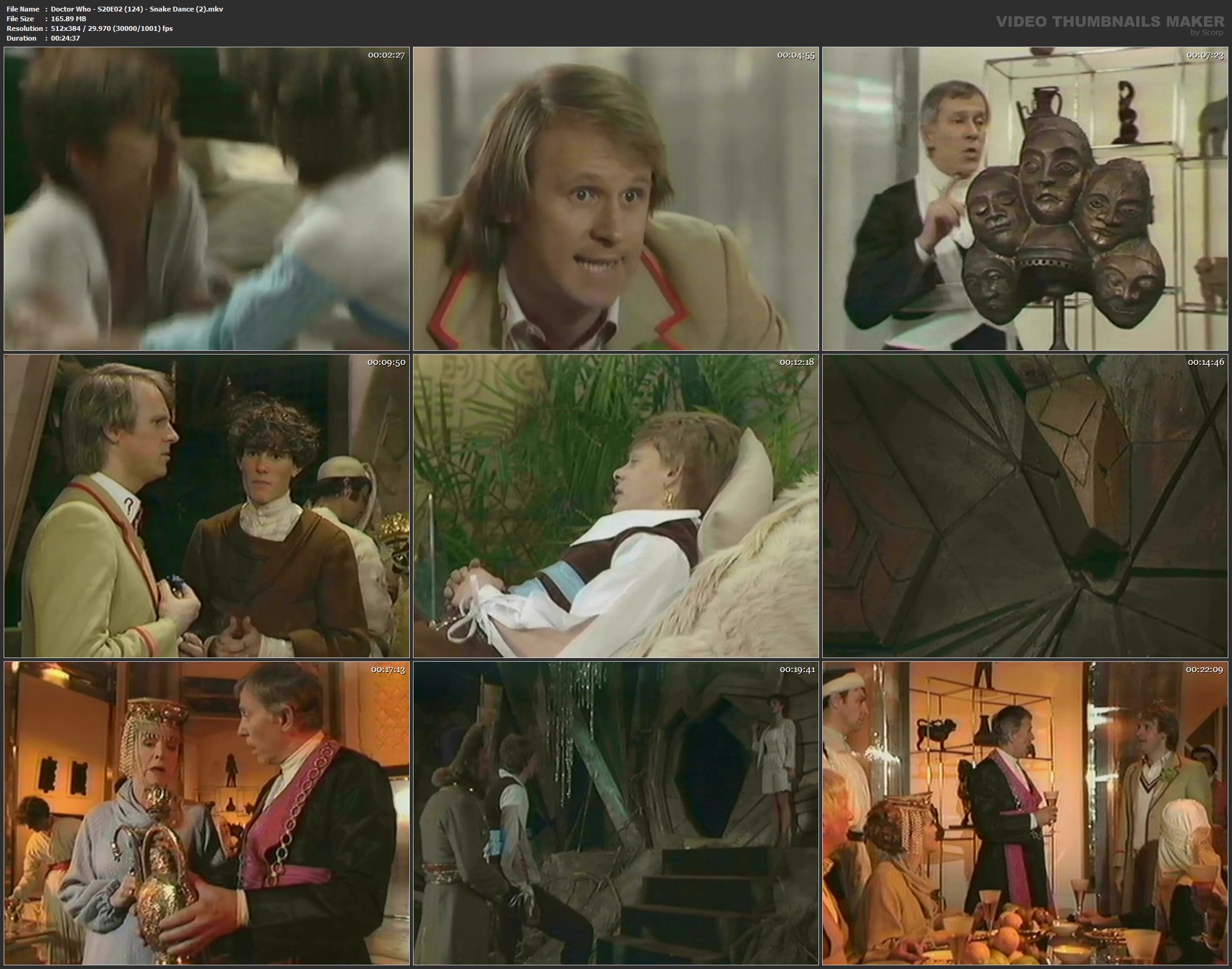Open the bronze faces sculpture thumbnail at 00:07:23

[1025, 199]
